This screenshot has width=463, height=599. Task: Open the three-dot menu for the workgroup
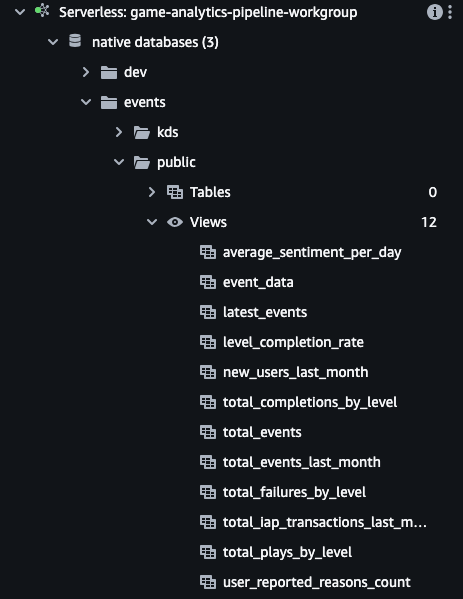tap(450, 12)
